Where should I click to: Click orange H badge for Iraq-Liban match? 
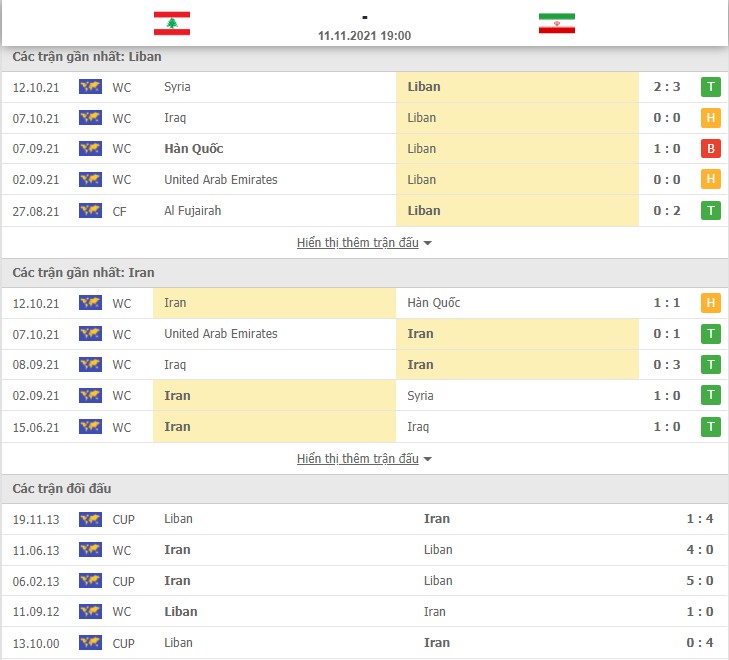(x=710, y=118)
